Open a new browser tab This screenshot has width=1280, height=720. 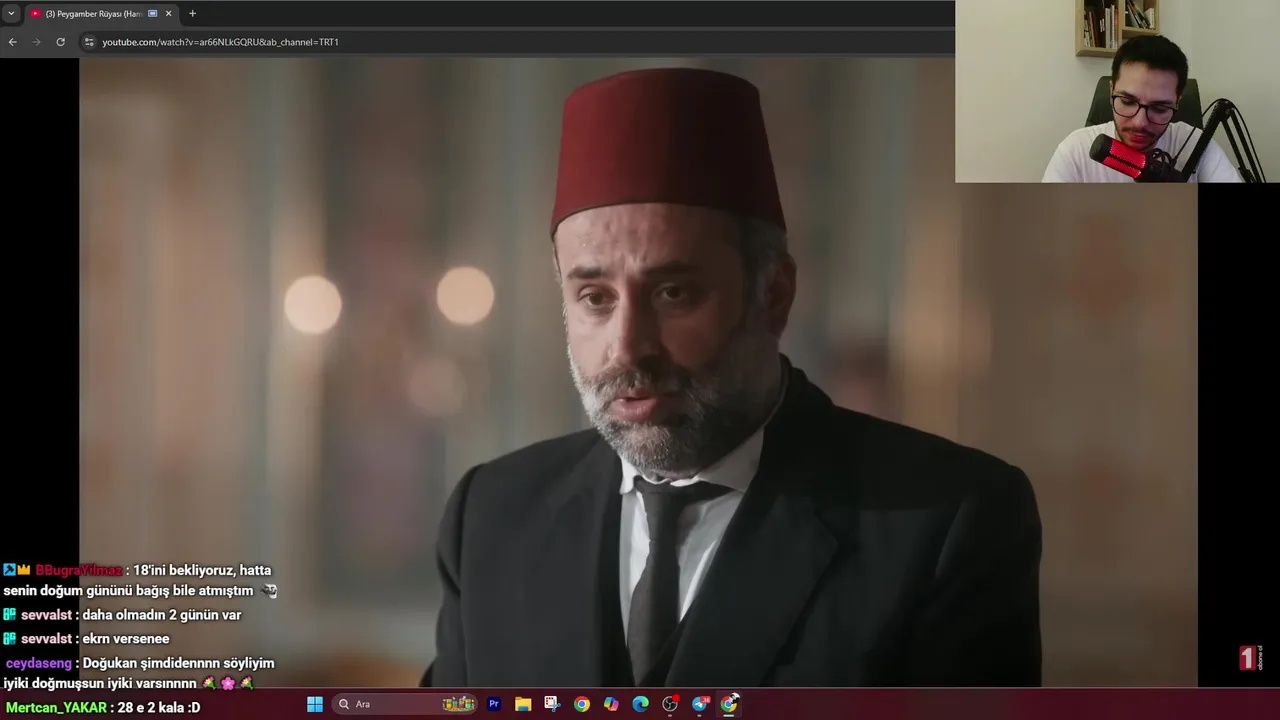[192, 14]
